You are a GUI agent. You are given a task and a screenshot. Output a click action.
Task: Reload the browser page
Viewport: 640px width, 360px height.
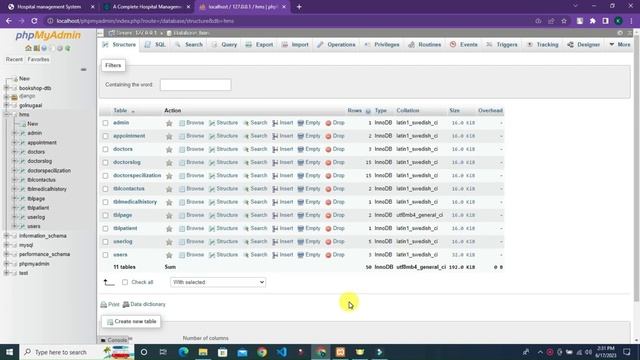pyautogui.click(x=34, y=21)
